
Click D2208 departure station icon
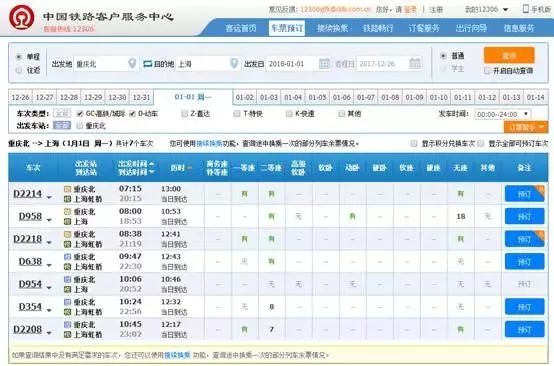(67, 325)
